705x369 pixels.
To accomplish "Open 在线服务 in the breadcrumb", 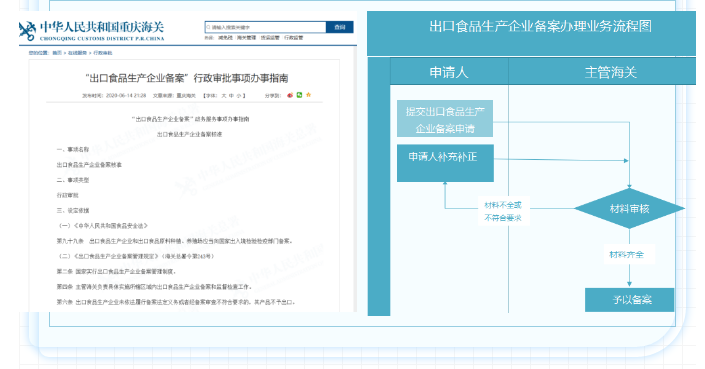I will pyautogui.click(x=77, y=53).
